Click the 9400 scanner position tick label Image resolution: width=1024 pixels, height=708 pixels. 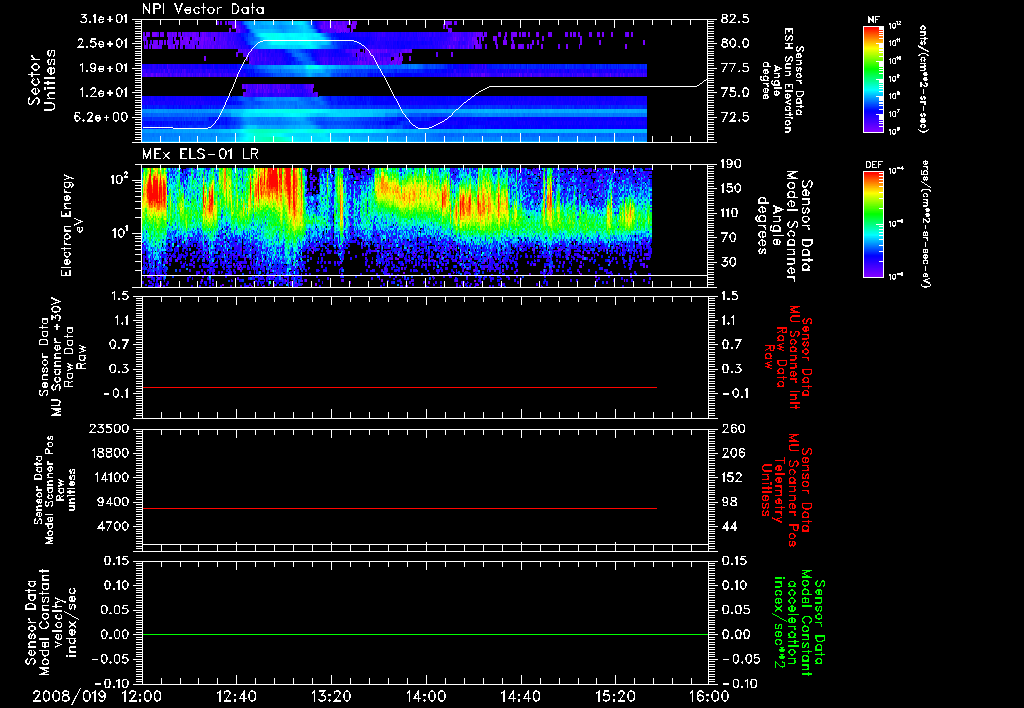pos(113,502)
